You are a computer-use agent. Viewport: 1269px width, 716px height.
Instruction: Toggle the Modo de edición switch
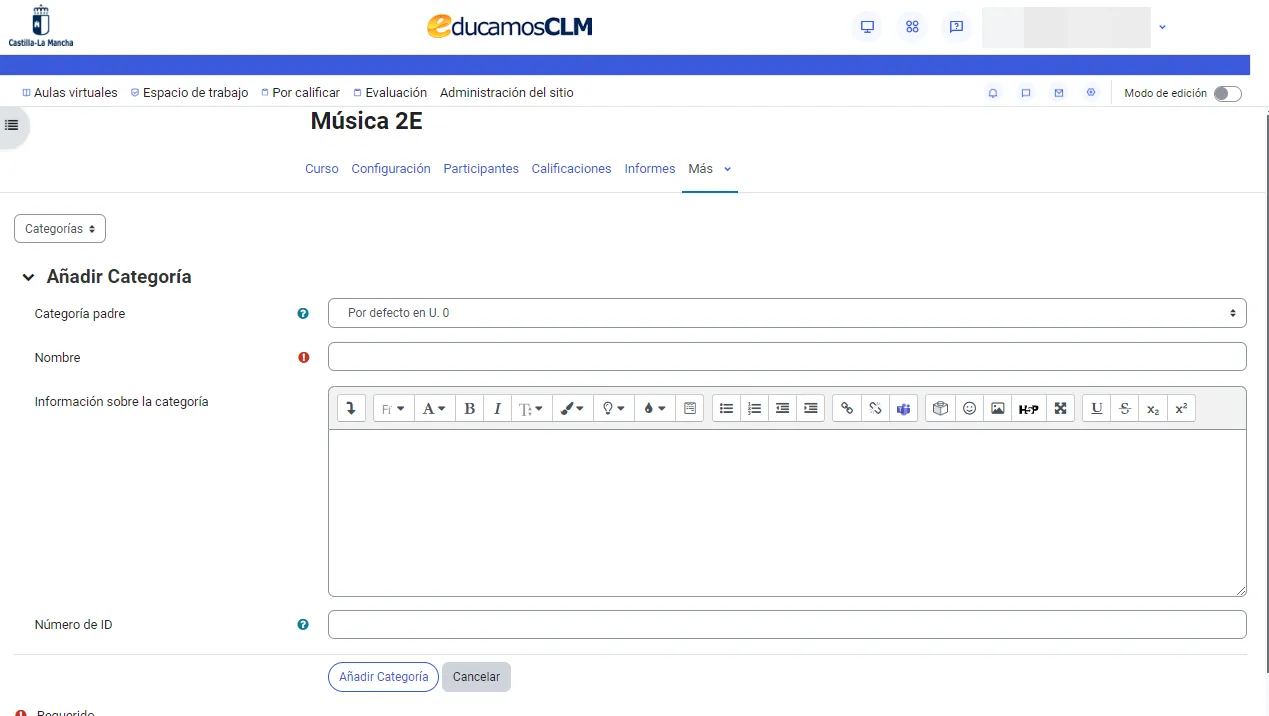pos(1227,93)
